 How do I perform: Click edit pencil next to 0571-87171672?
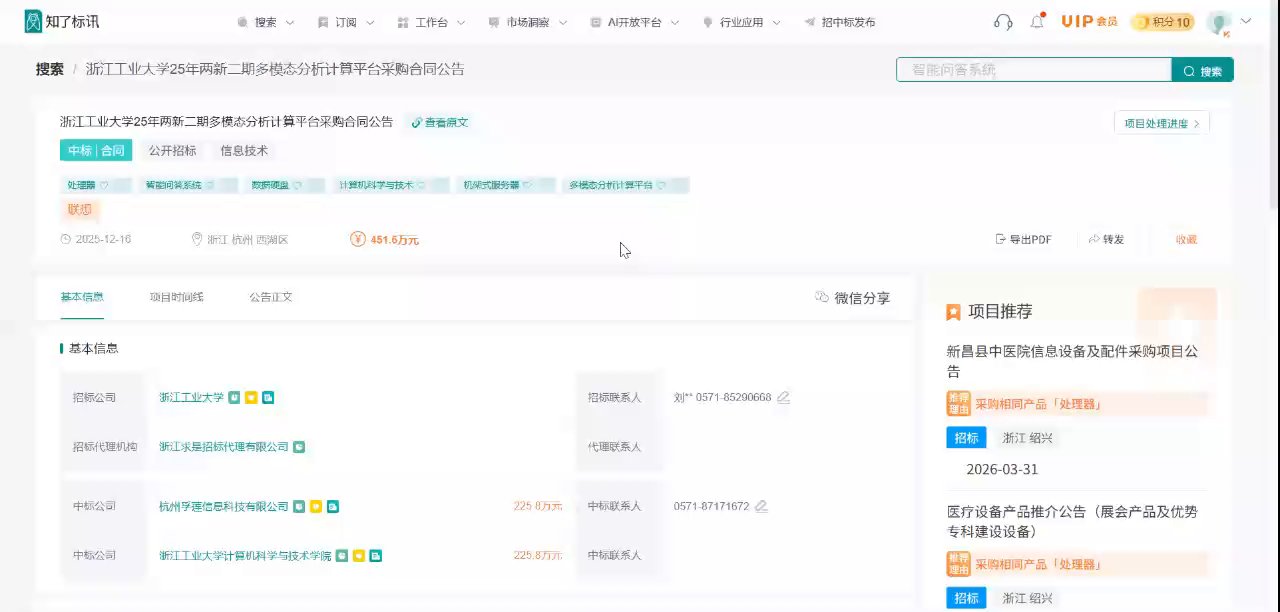pyautogui.click(x=762, y=506)
